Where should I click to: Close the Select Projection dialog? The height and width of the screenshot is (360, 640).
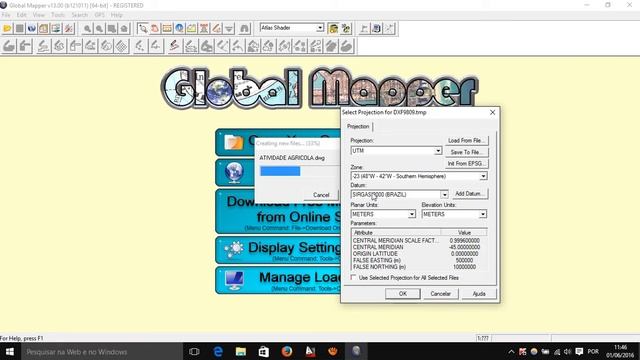click(x=492, y=112)
